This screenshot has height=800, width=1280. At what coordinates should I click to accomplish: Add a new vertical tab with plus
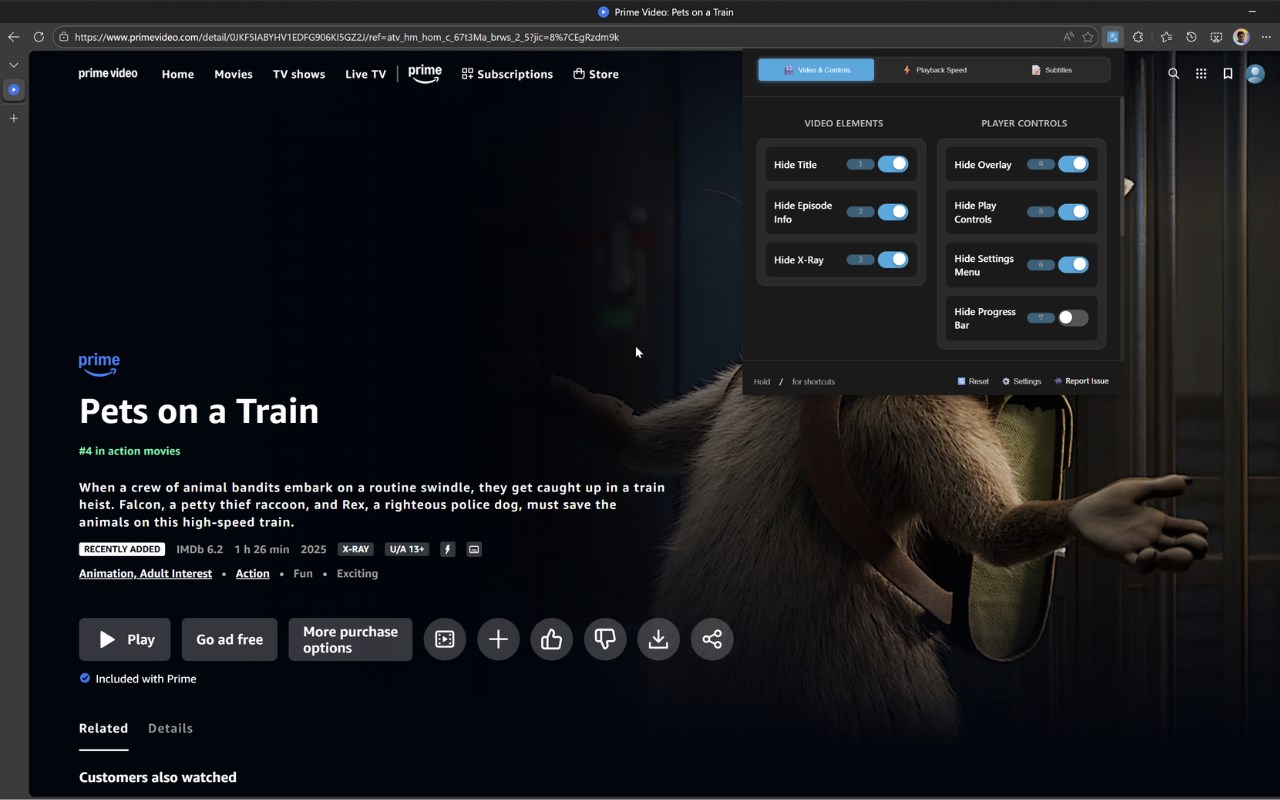[x=13, y=118]
